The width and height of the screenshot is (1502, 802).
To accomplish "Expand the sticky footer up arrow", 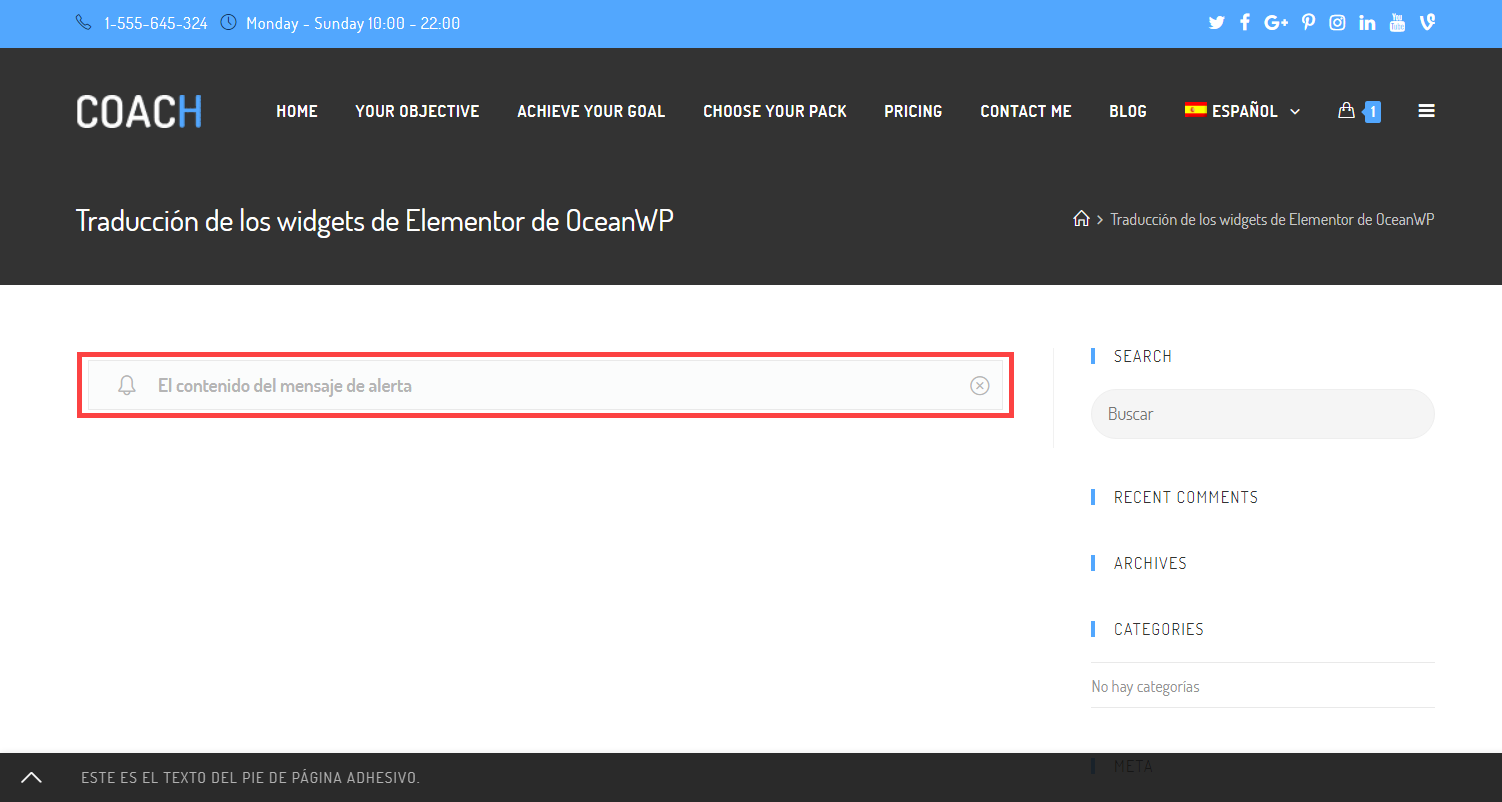I will click(x=31, y=777).
